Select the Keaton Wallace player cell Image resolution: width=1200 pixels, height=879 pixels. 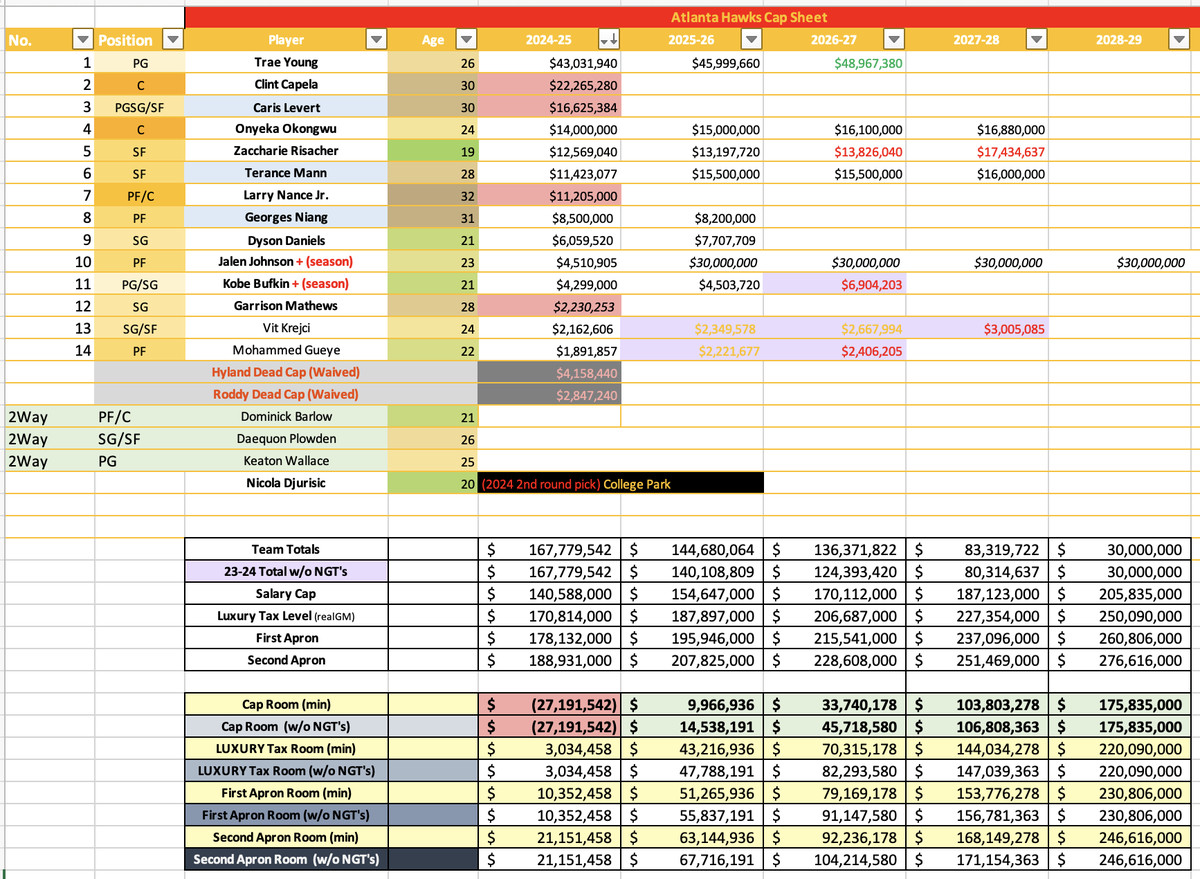coord(286,461)
